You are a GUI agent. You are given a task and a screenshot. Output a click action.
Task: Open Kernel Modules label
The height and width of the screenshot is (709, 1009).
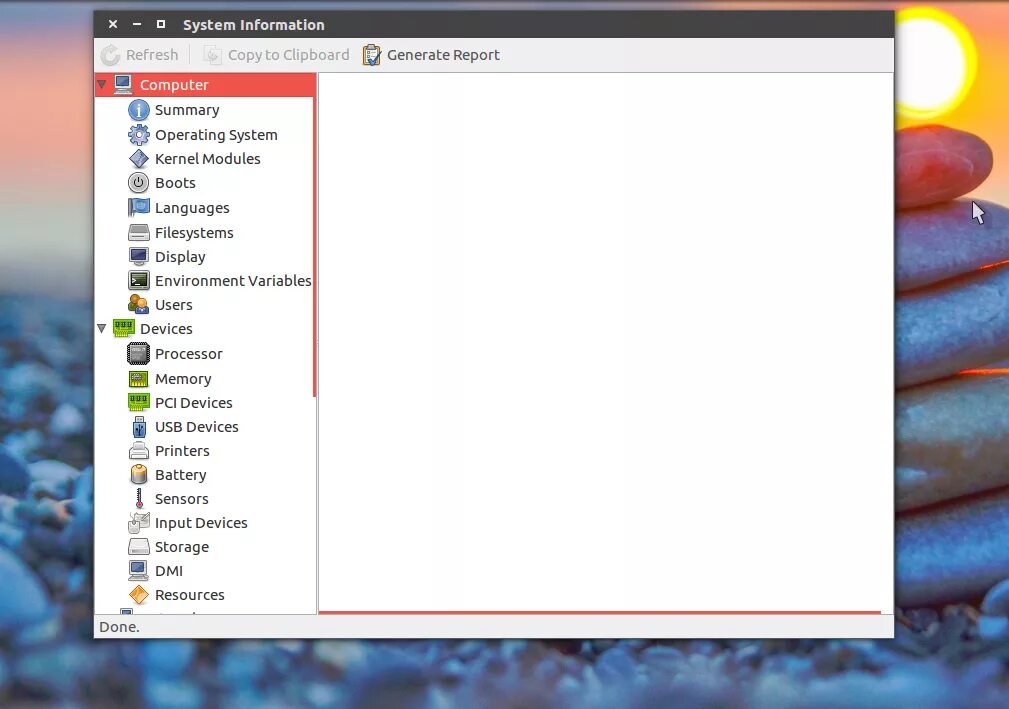click(208, 159)
